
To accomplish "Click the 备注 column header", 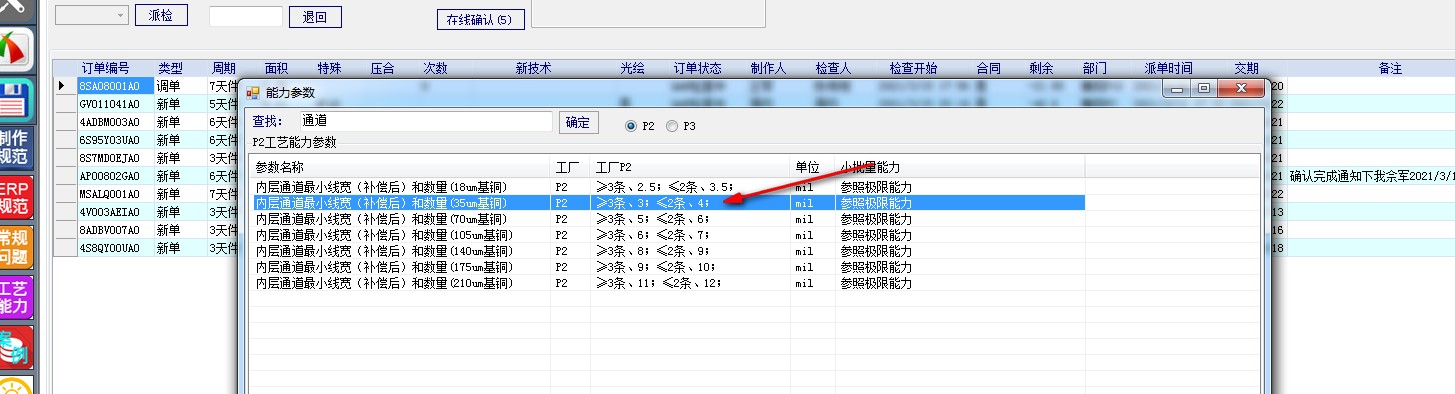I will tap(1390, 68).
